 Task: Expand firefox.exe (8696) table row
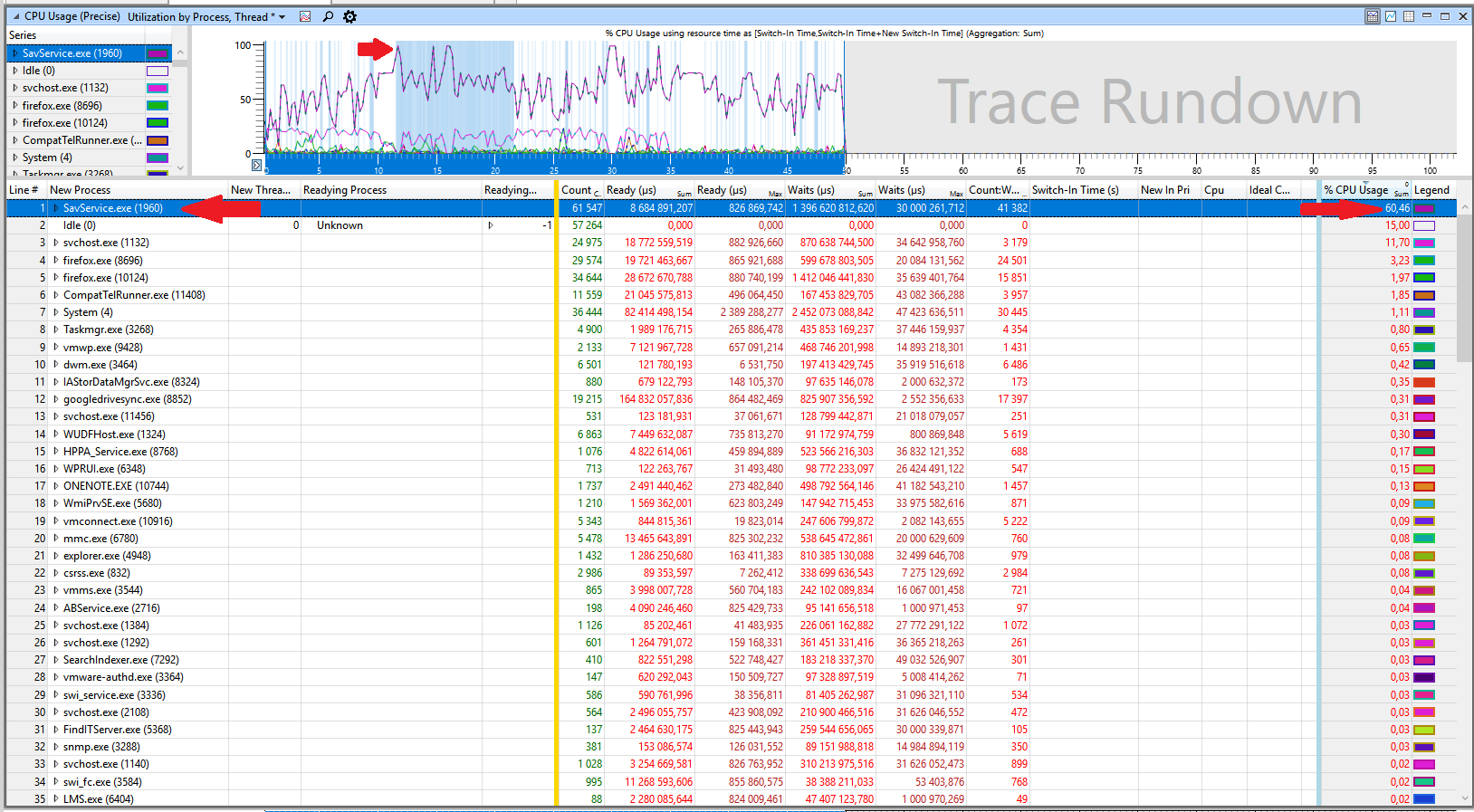coord(55,261)
